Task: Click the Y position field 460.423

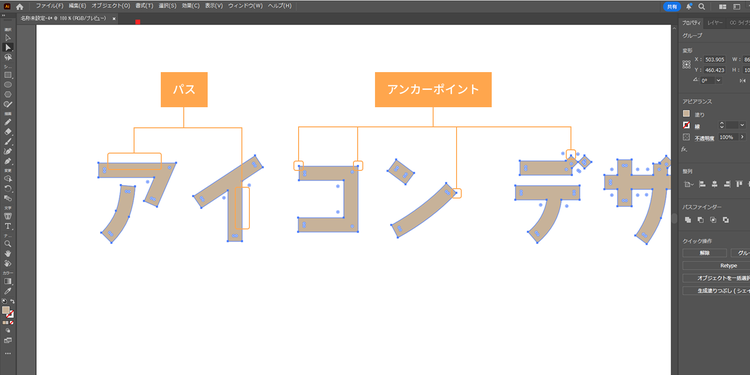Action: point(715,70)
